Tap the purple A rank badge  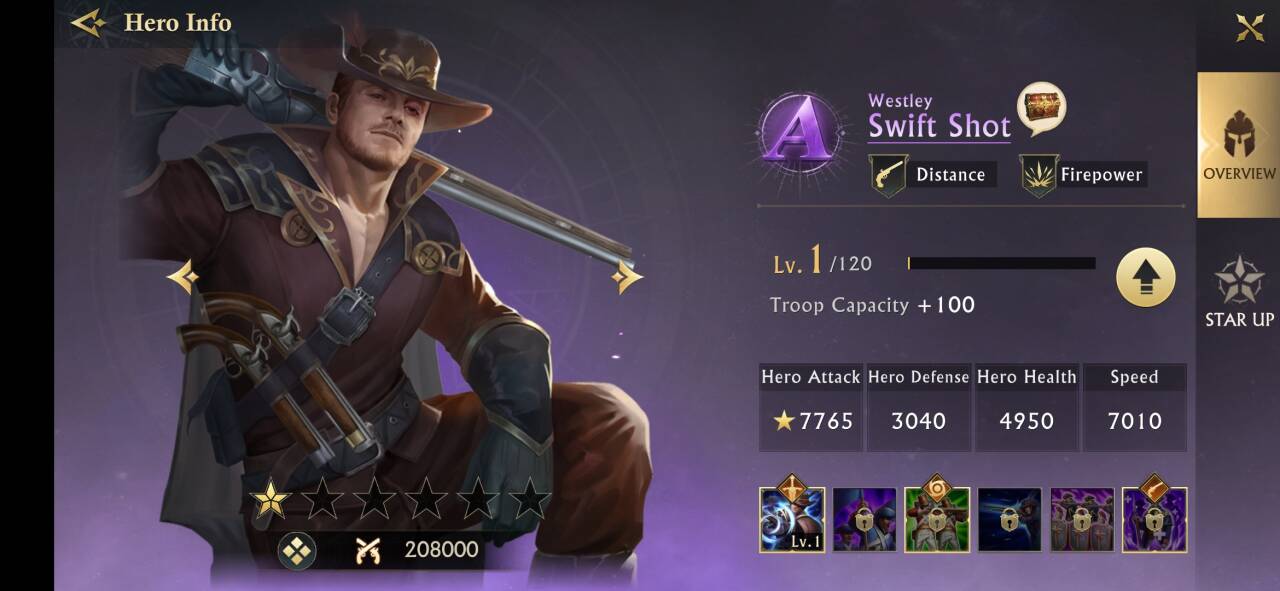[x=796, y=134]
